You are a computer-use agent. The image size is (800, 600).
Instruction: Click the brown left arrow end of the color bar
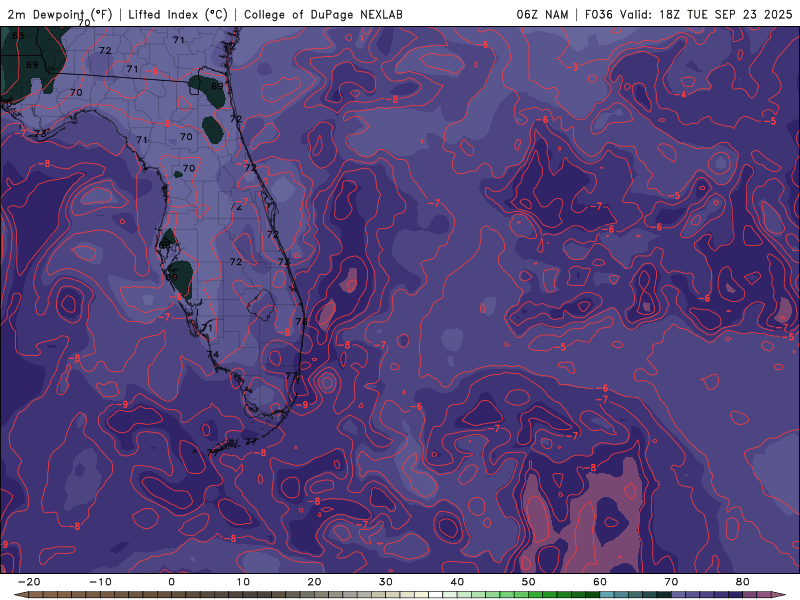coord(20,595)
